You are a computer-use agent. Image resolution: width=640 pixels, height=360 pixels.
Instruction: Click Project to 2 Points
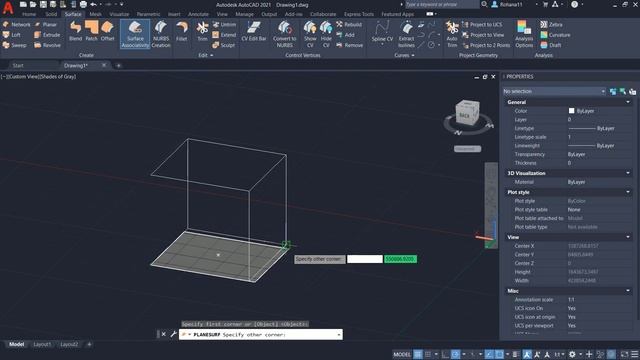(486, 45)
